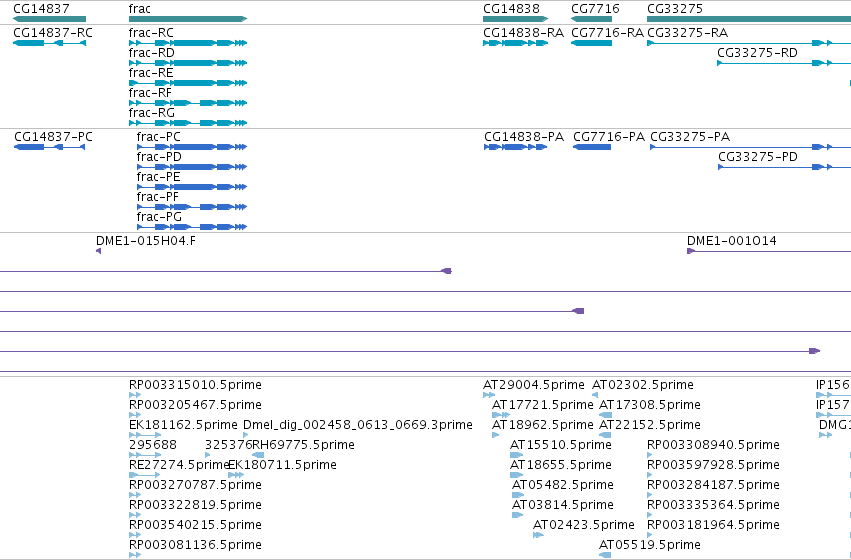The height and width of the screenshot is (560, 851).
Task: Select the frac-RG transcript label
Action: click(151, 113)
